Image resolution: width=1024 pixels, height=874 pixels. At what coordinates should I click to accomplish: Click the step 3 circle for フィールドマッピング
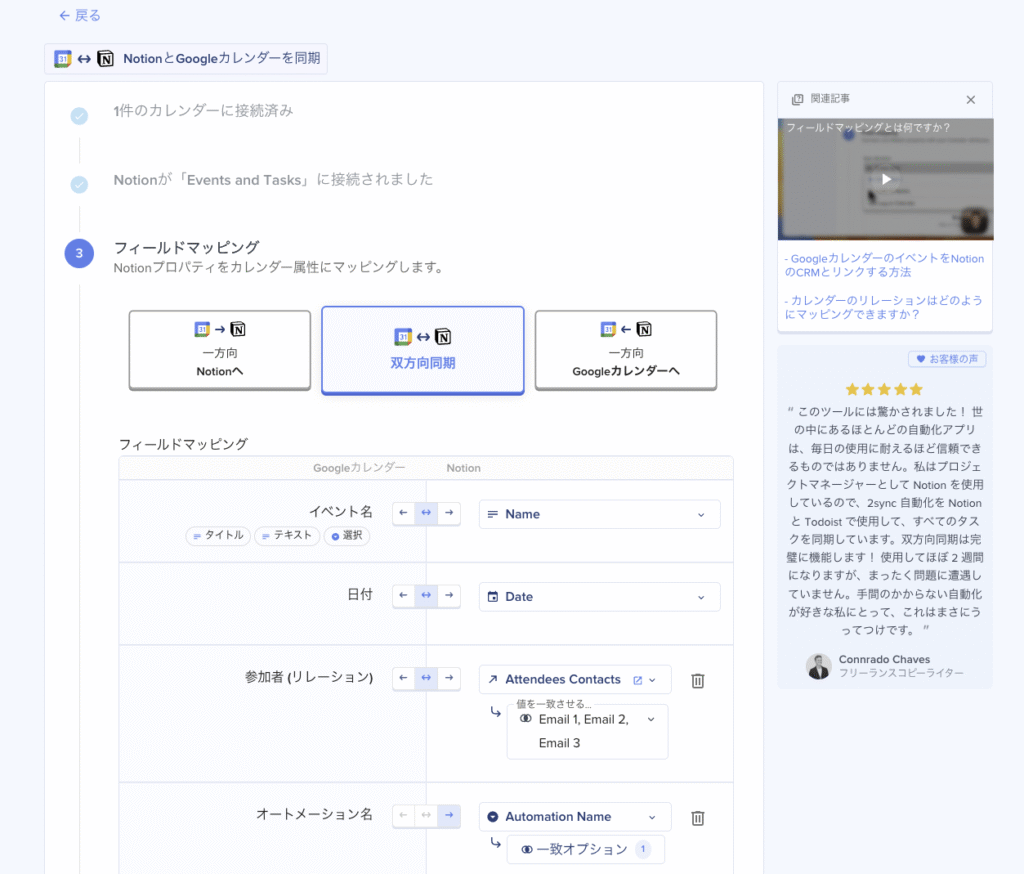[79, 253]
